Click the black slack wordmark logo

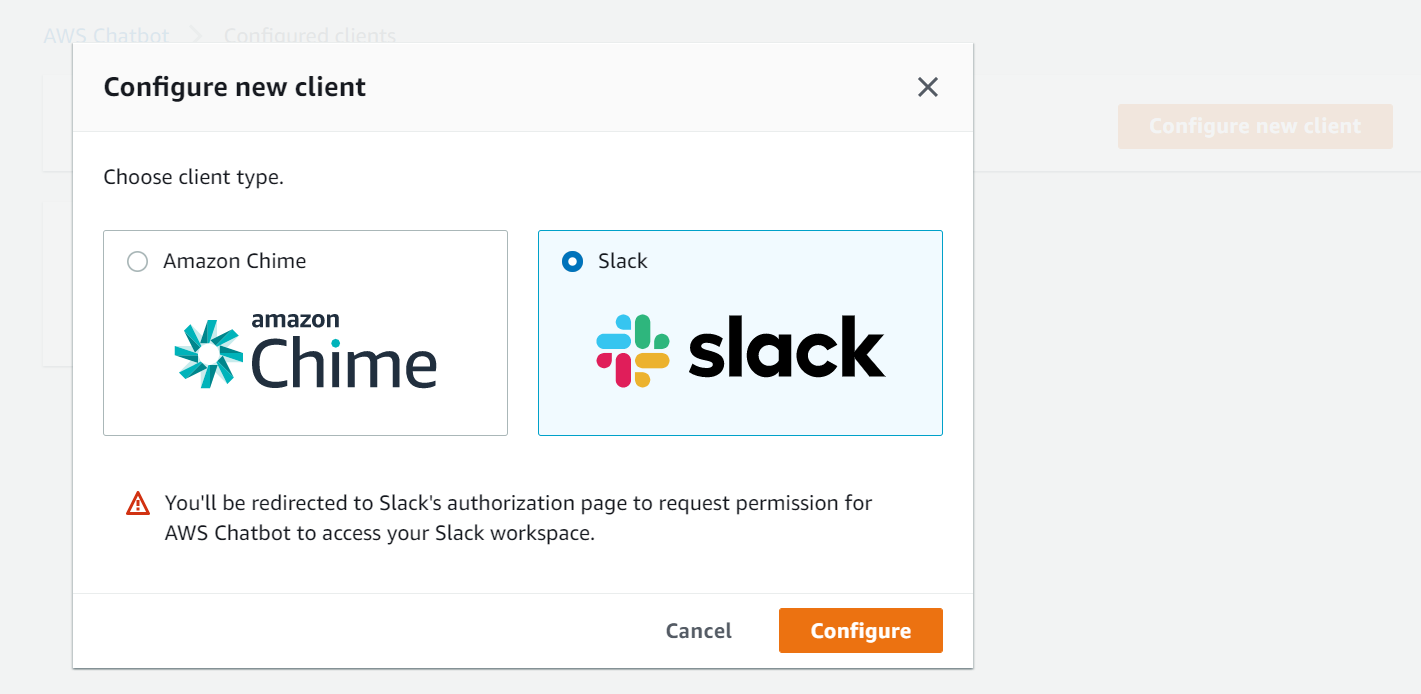click(786, 347)
